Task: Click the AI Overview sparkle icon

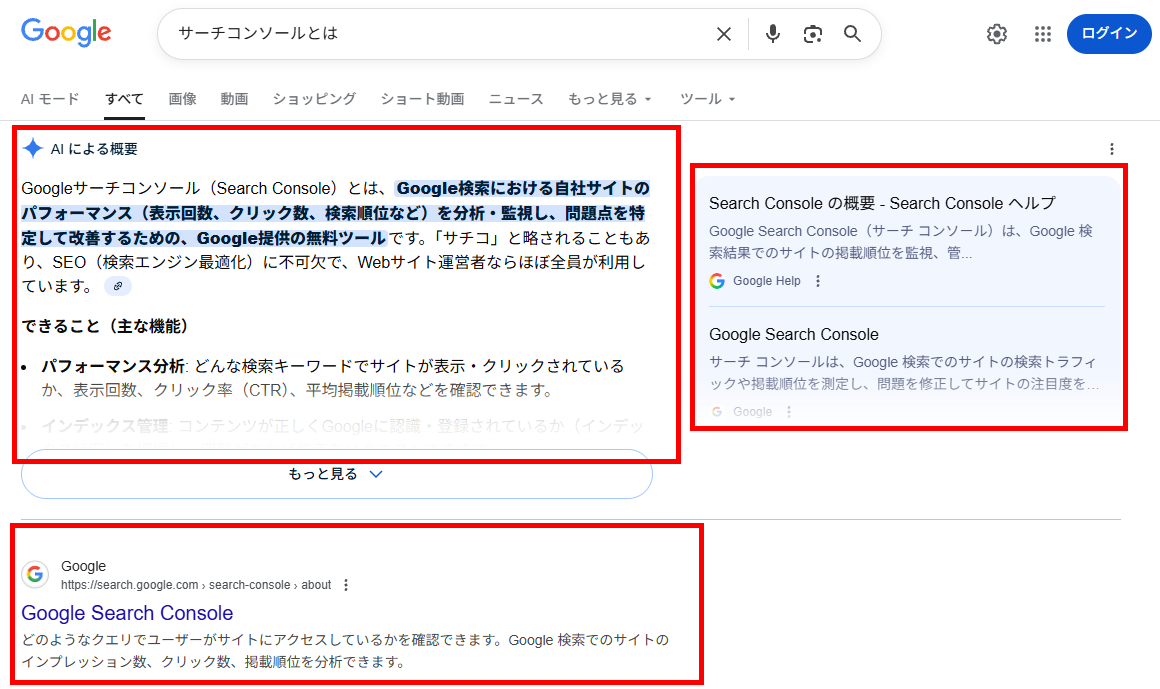Action: [x=33, y=147]
